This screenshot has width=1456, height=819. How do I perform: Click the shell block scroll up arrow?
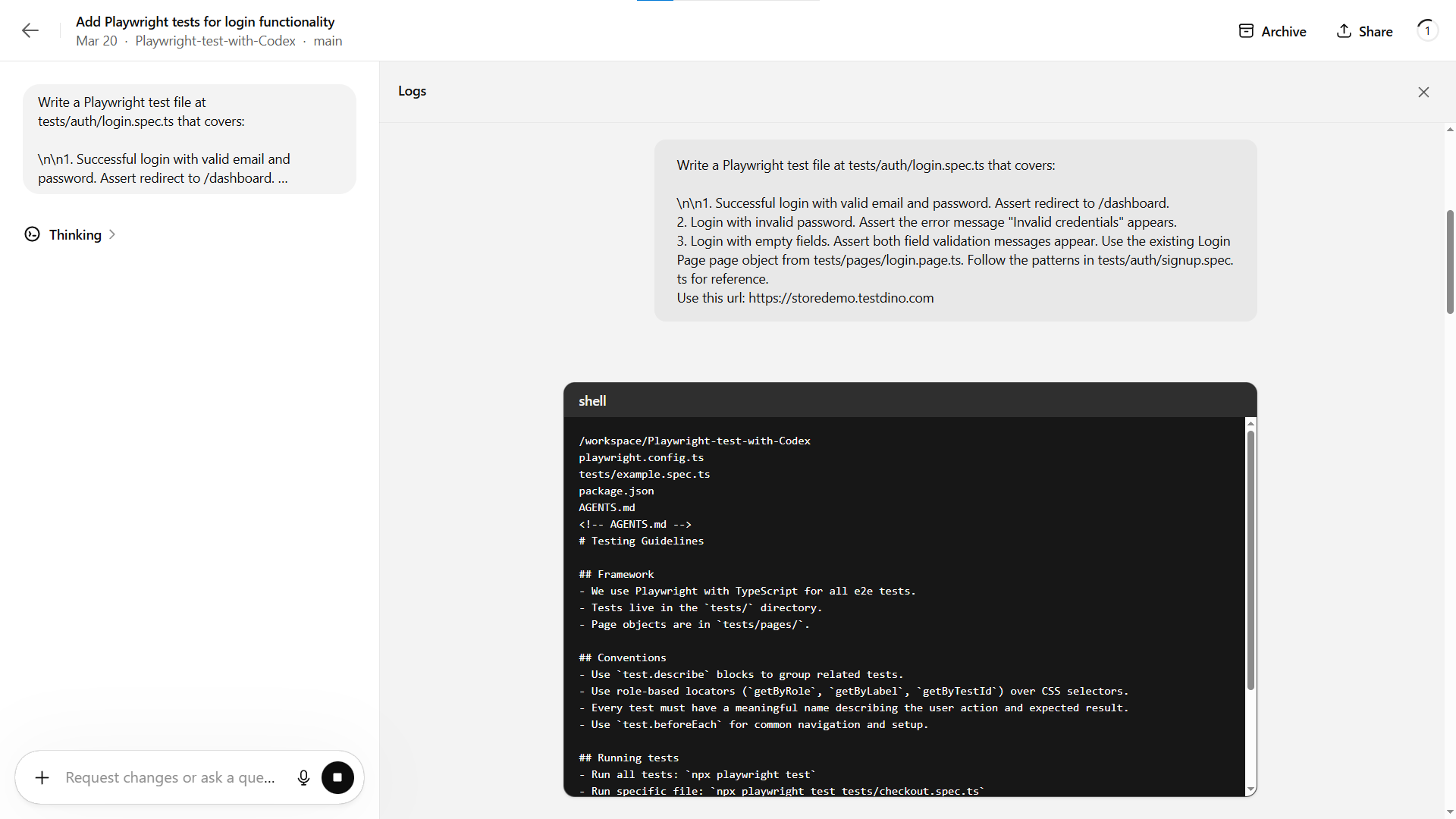[x=1250, y=422]
